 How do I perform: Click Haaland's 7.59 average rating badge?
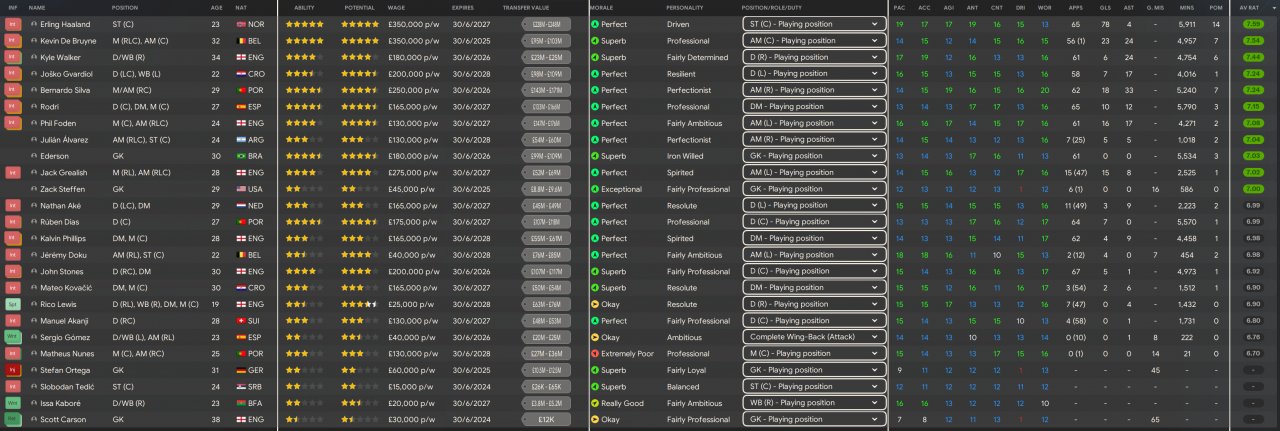point(1252,24)
